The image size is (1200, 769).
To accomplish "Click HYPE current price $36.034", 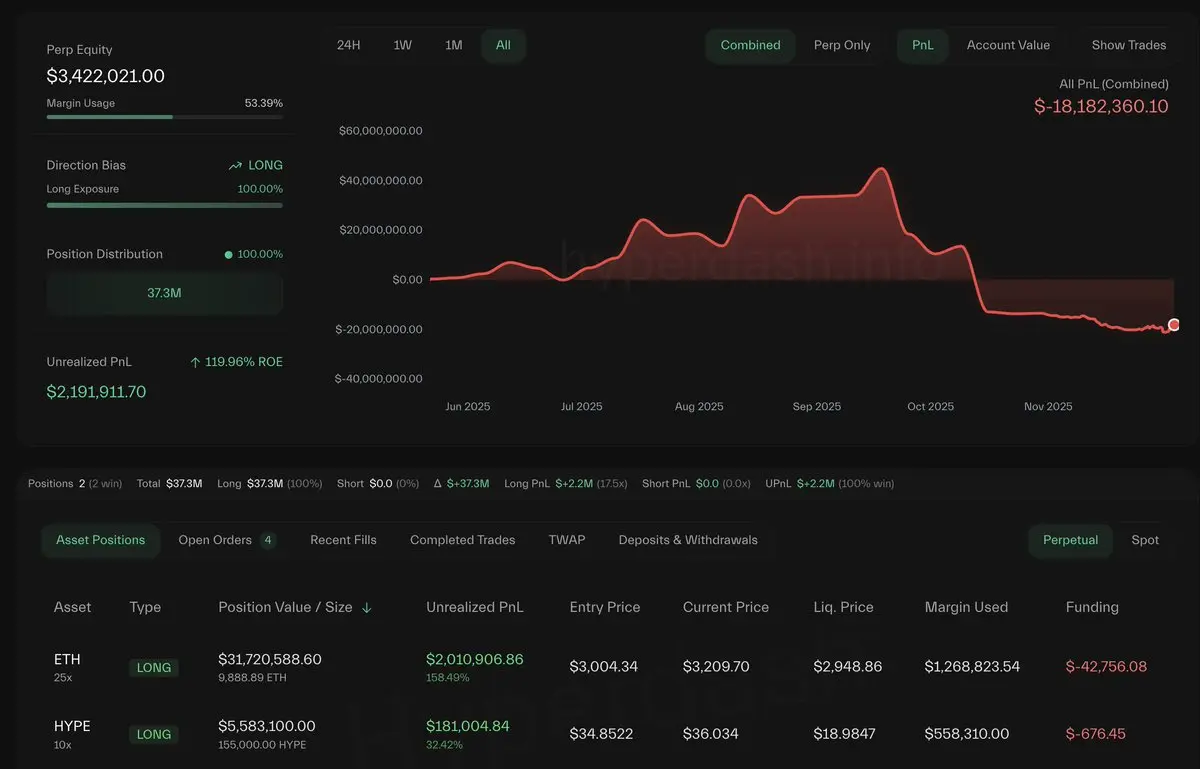I will (x=711, y=734).
